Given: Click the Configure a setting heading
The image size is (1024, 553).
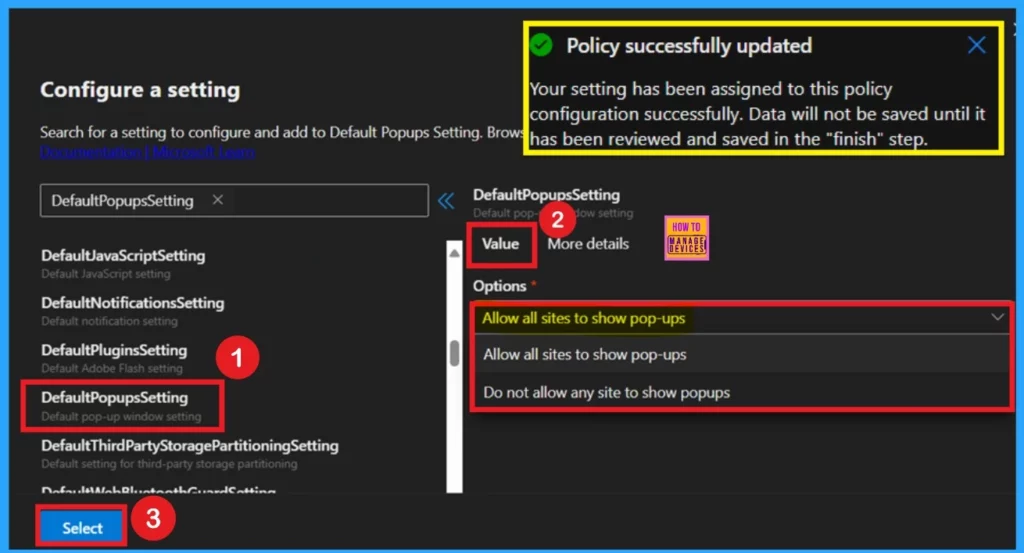Looking at the screenshot, I should tap(140, 89).
